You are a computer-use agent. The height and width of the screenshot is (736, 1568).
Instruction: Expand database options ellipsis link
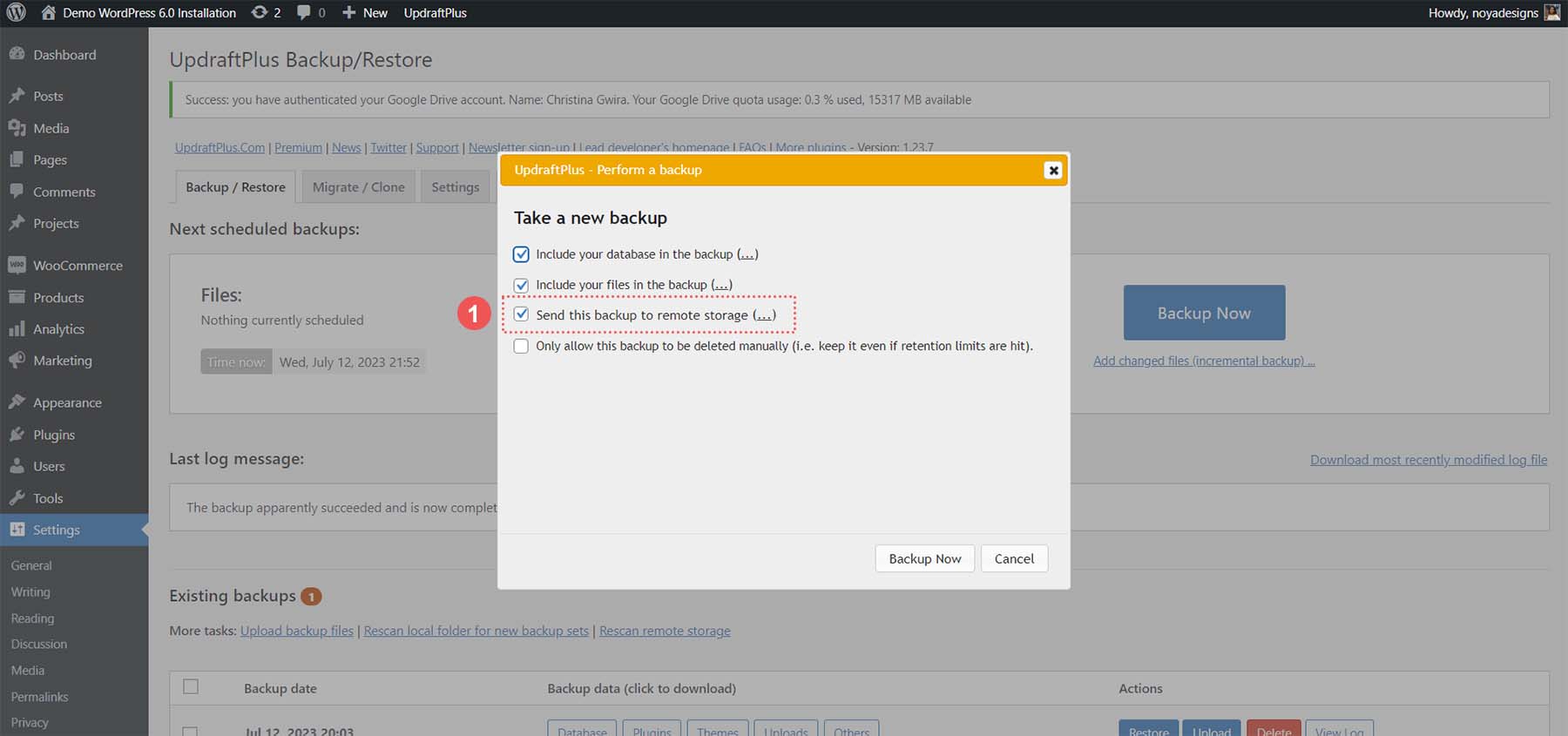pyautogui.click(x=747, y=254)
